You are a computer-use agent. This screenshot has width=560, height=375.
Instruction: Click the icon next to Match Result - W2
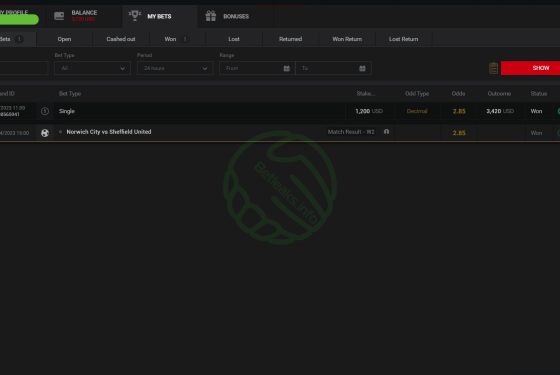386,132
